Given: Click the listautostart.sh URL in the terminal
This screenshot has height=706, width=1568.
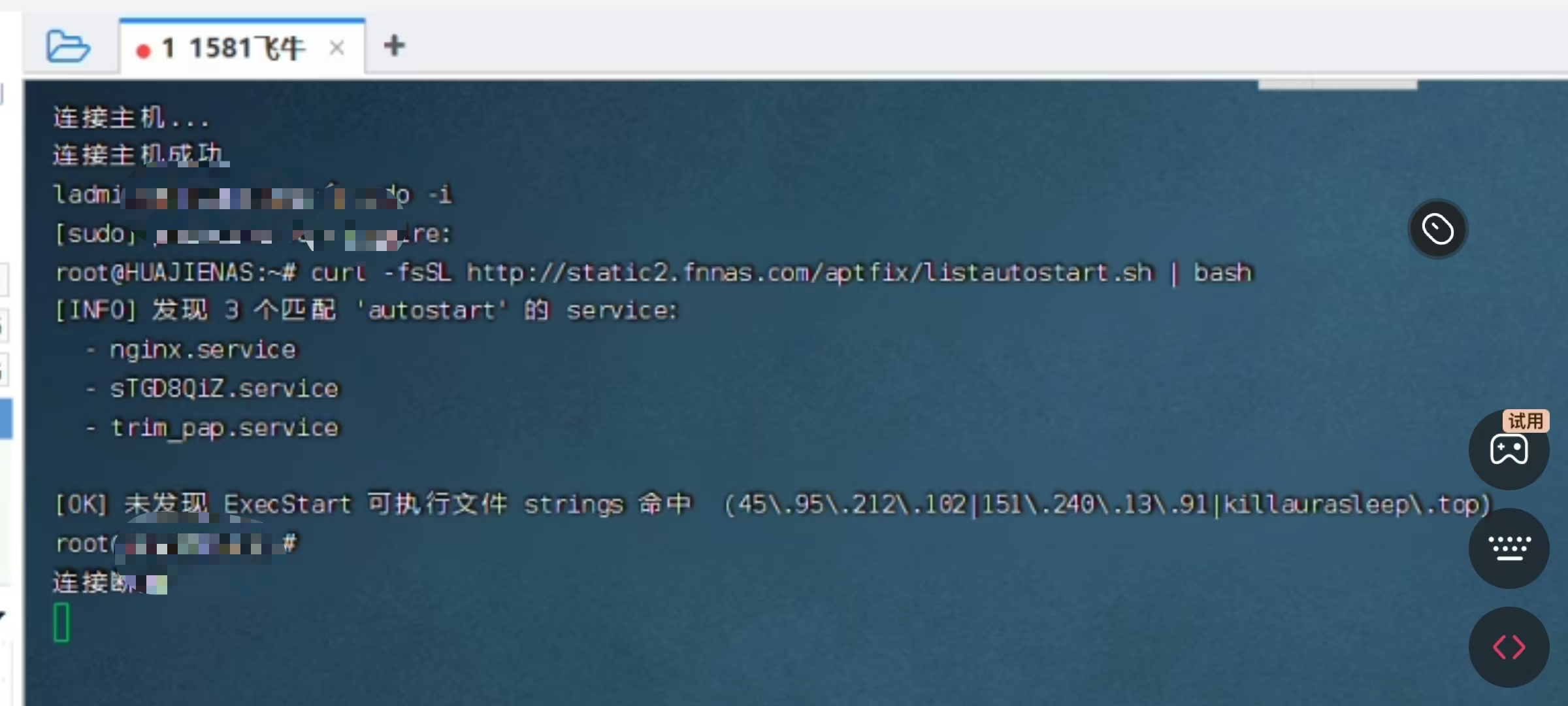Looking at the screenshot, I should click(x=809, y=273).
